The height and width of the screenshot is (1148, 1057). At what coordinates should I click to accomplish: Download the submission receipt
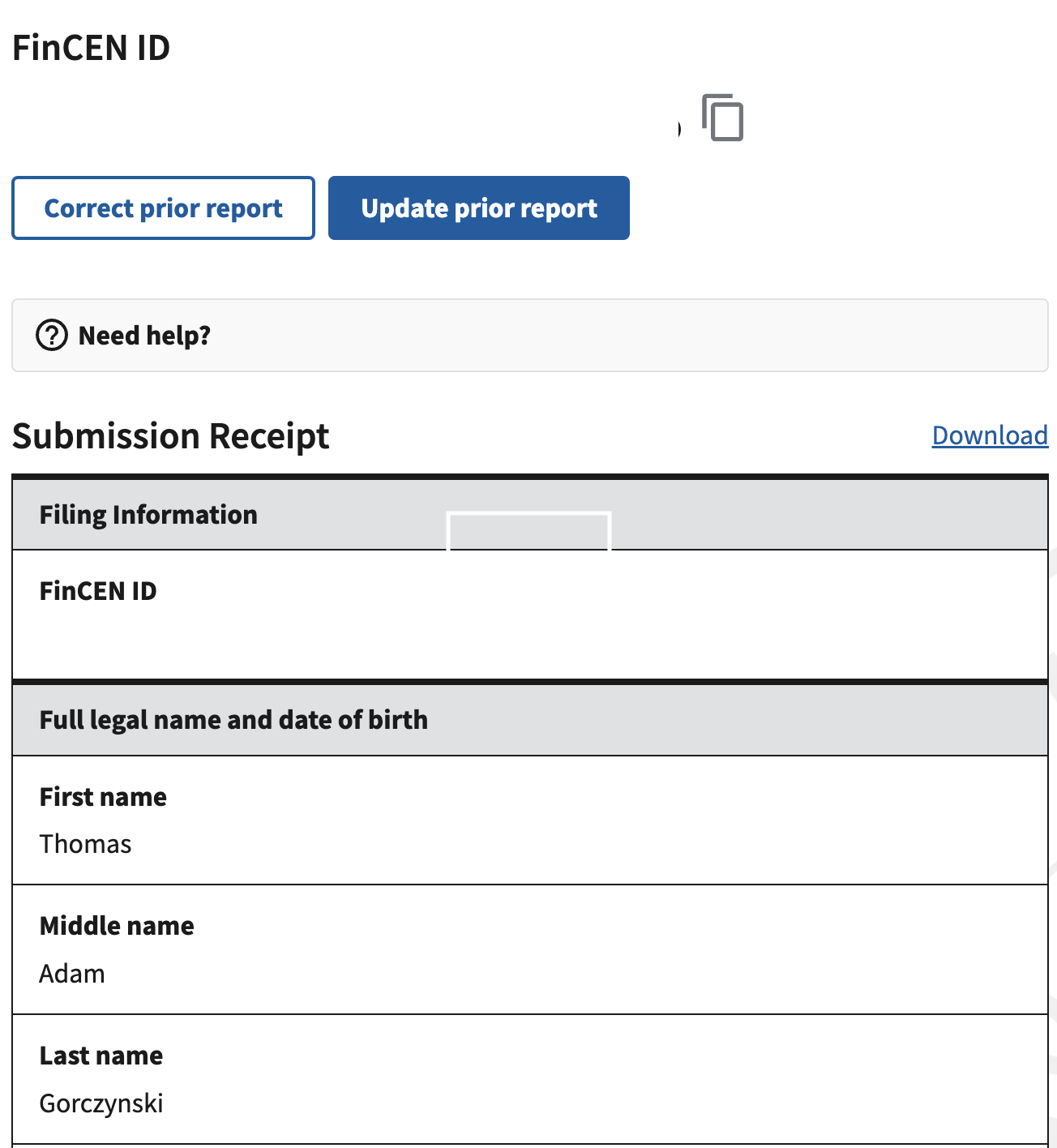pyautogui.click(x=990, y=435)
